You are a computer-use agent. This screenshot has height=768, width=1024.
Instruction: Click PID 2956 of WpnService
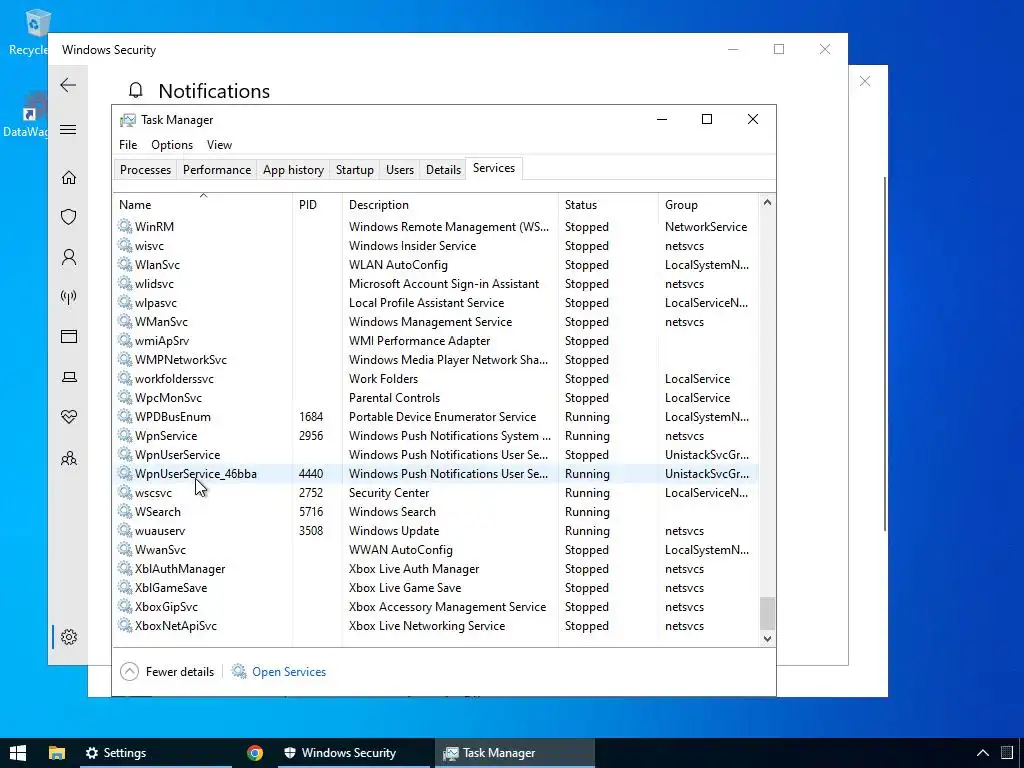[x=311, y=436]
